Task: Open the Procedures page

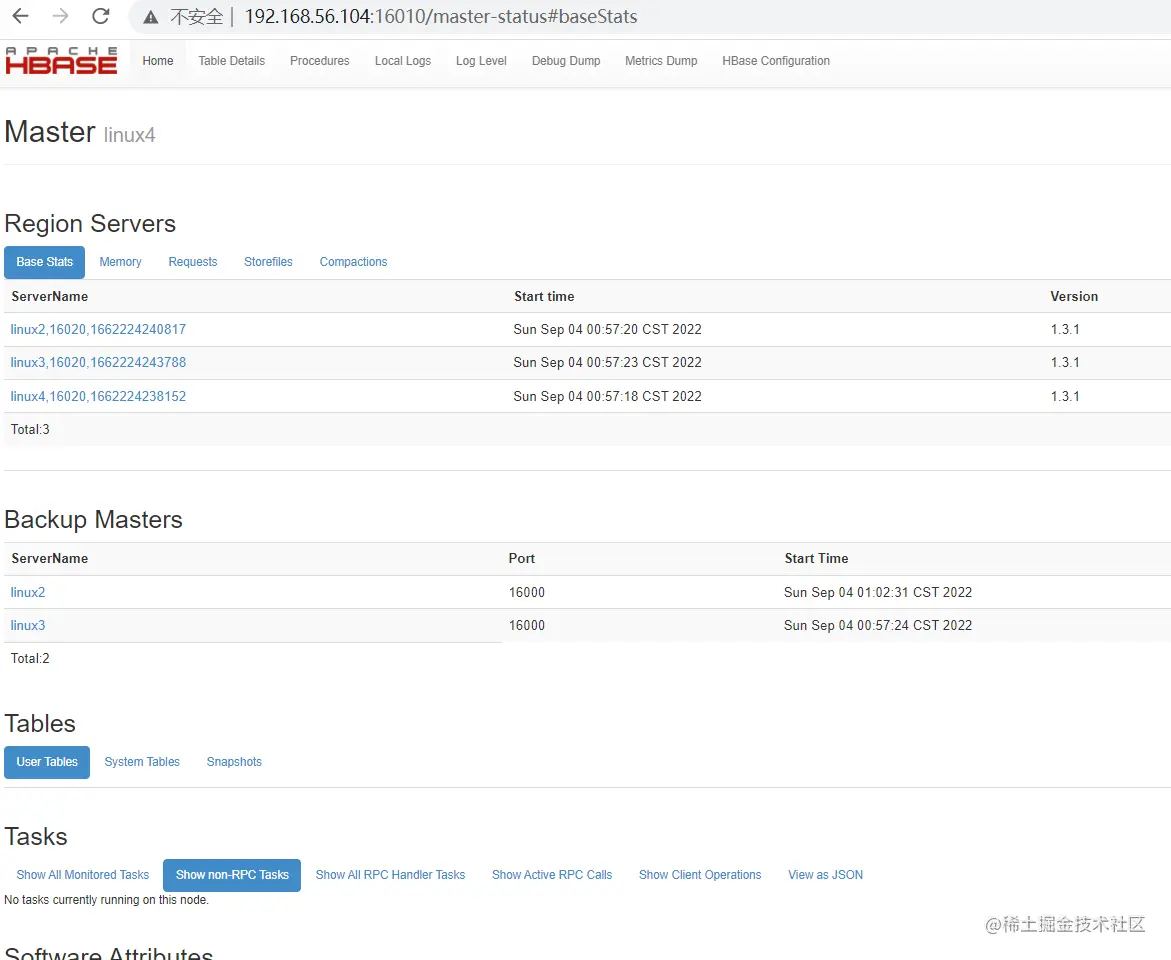Action: click(x=320, y=61)
